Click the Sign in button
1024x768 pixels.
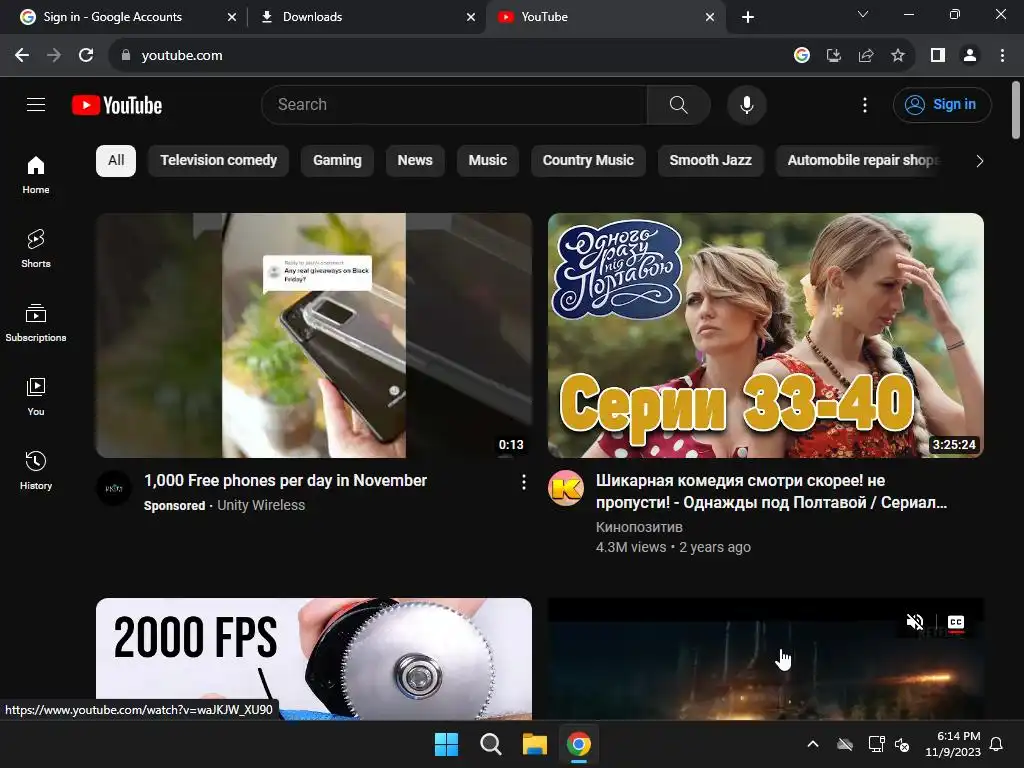(942, 104)
